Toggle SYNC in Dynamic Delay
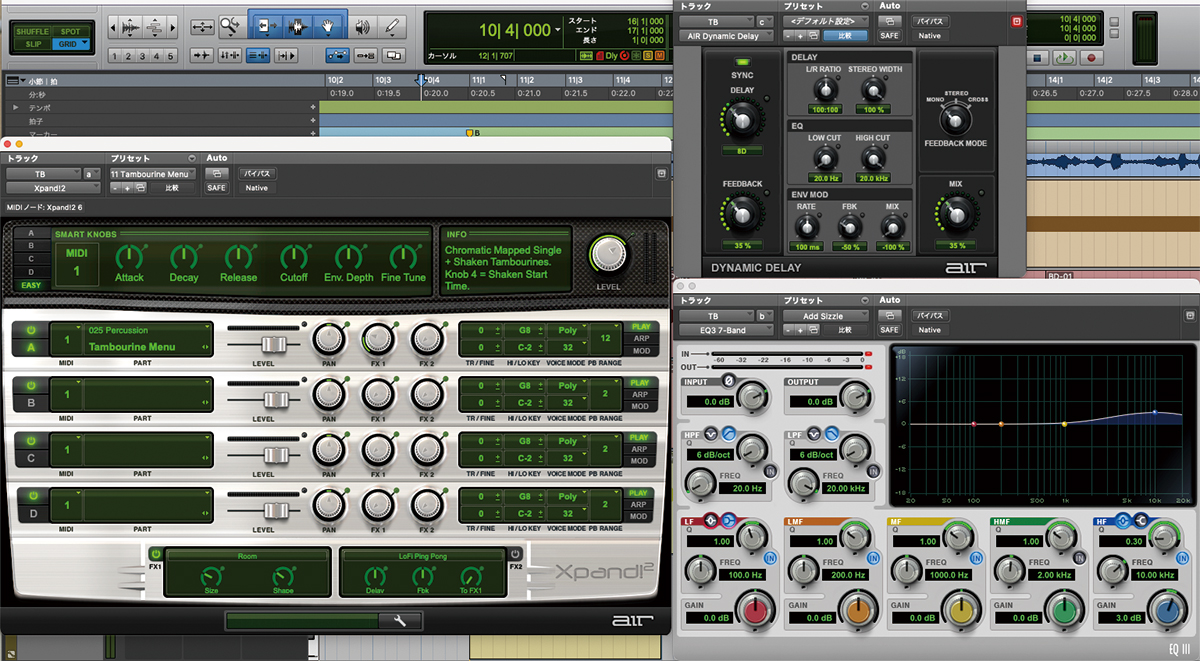 pyautogui.click(x=742, y=64)
